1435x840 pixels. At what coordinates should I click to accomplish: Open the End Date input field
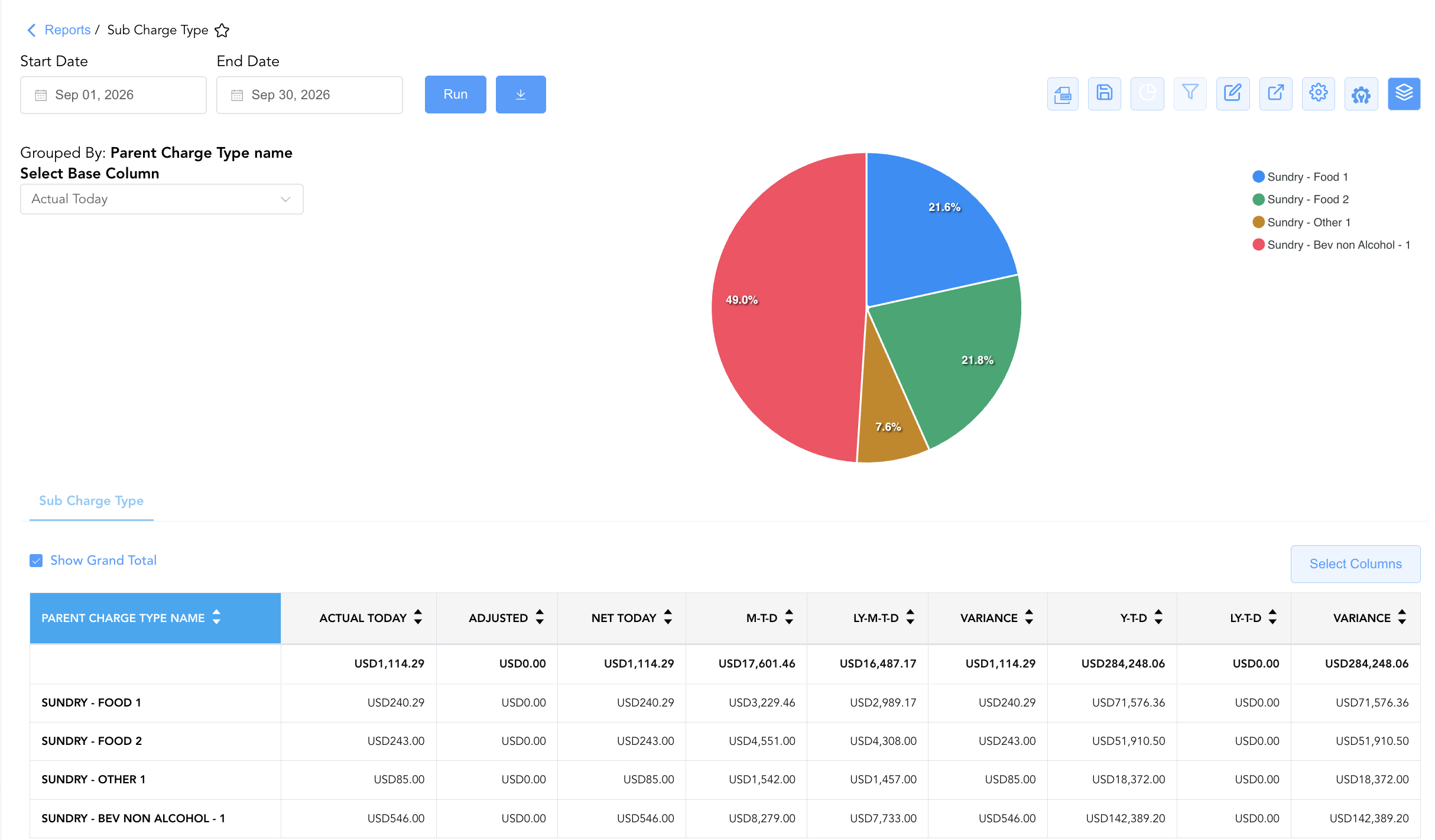(310, 95)
